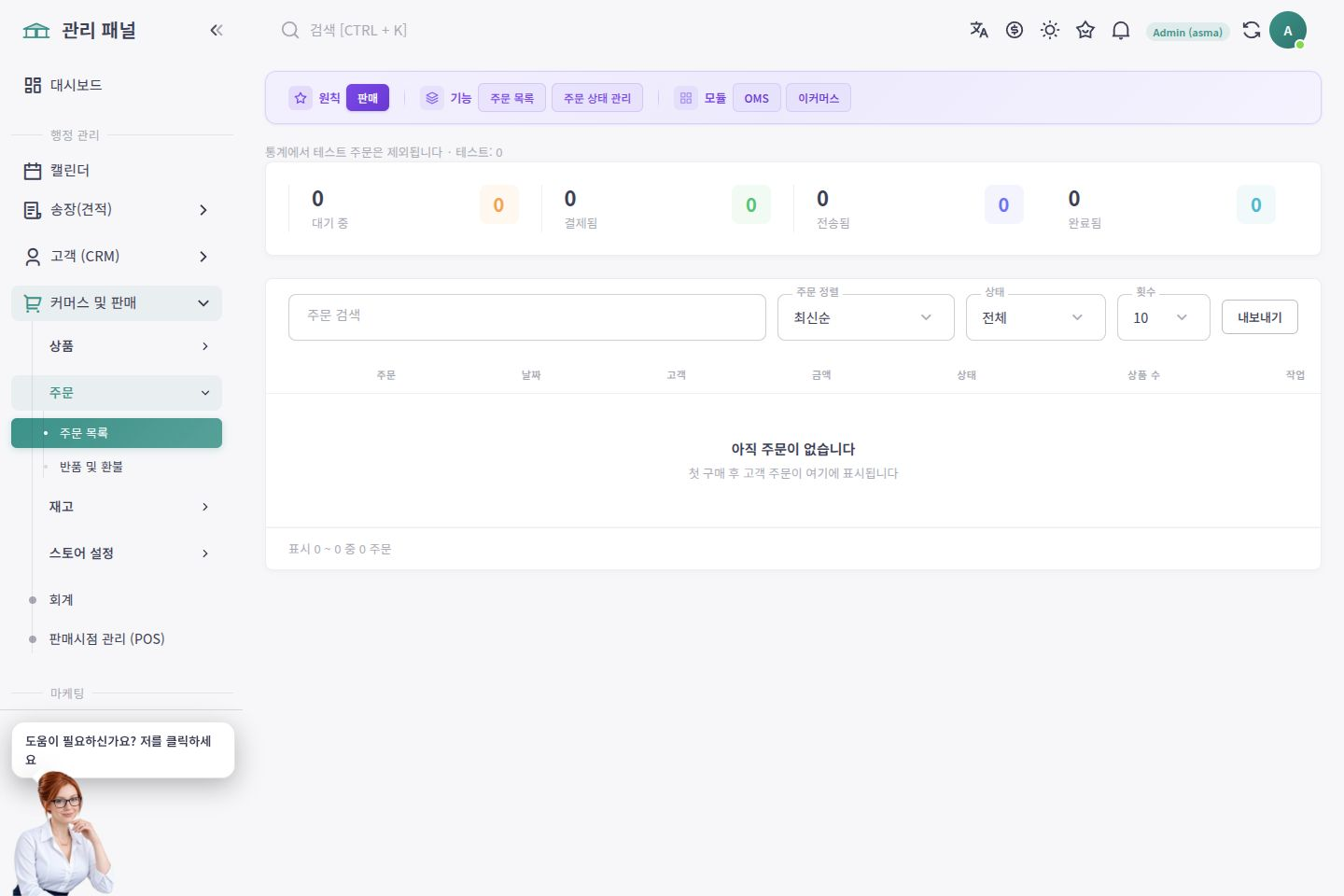Click the 완료됨 teal count badge
This screenshot has width=1344, height=896.
1256,205
